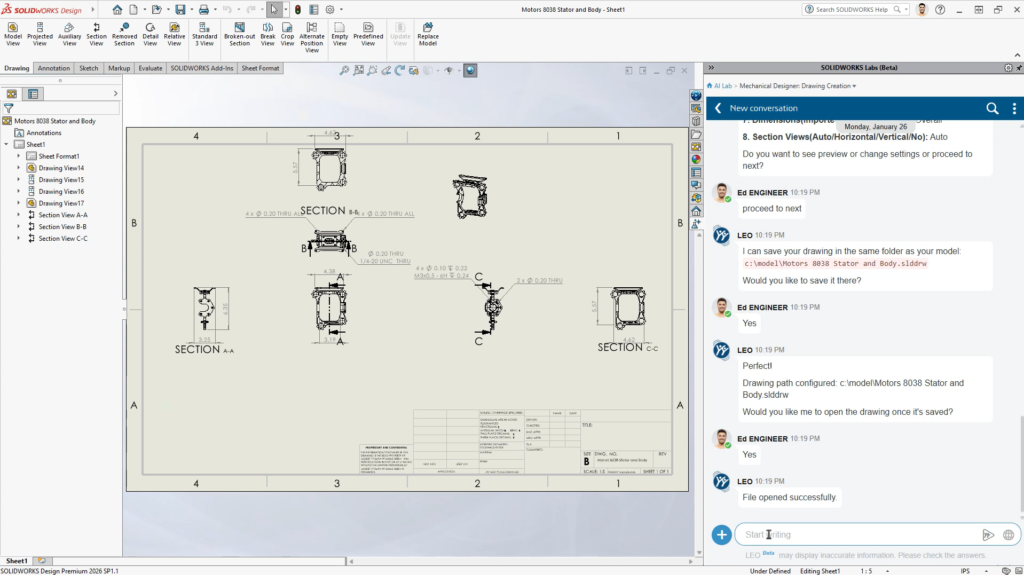
Task: Open the Options gear in the top toolbar
Action: pos(330,10)
